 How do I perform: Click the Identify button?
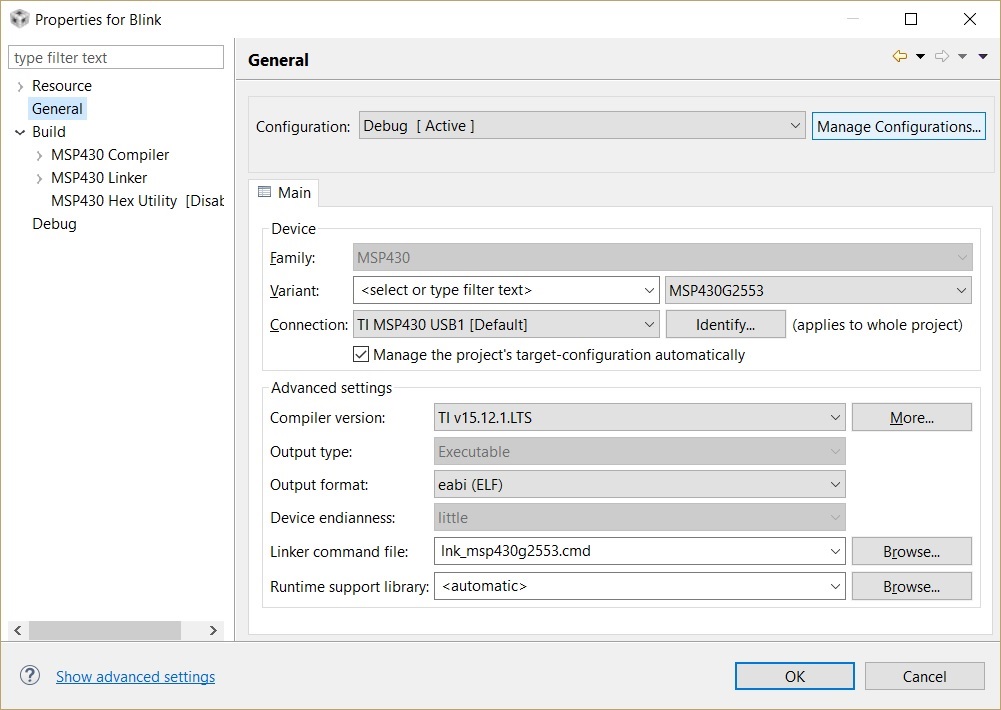click(725, 324)
